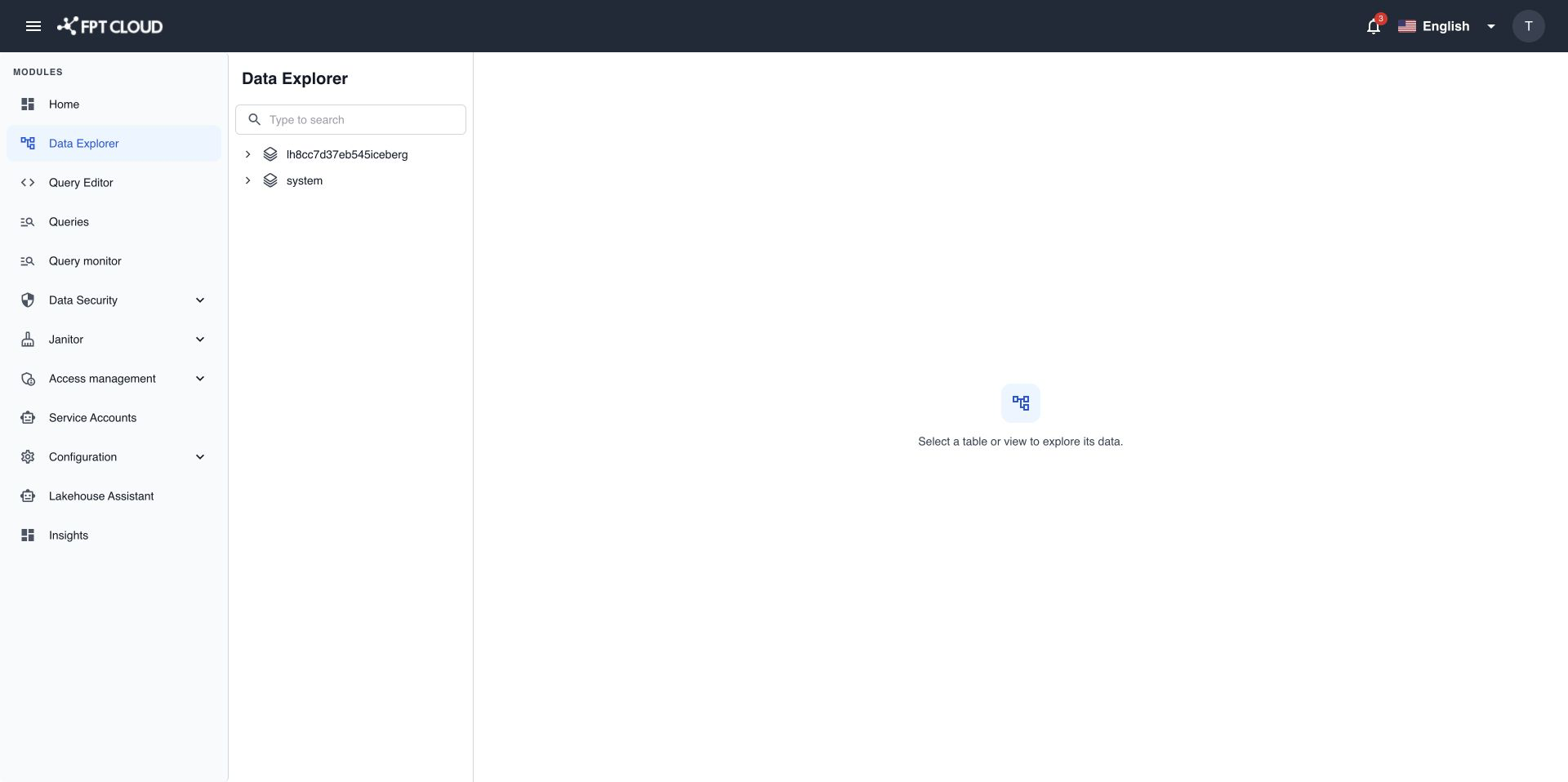Click the Service Accounts robot icon
1568x782 pixels.
click(28, 418)
